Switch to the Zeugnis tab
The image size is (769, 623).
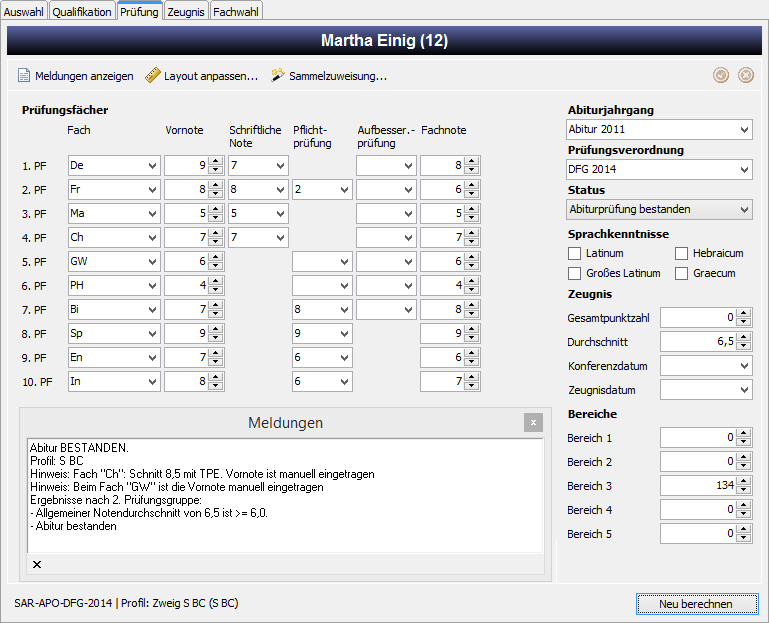tap(186, 12)
